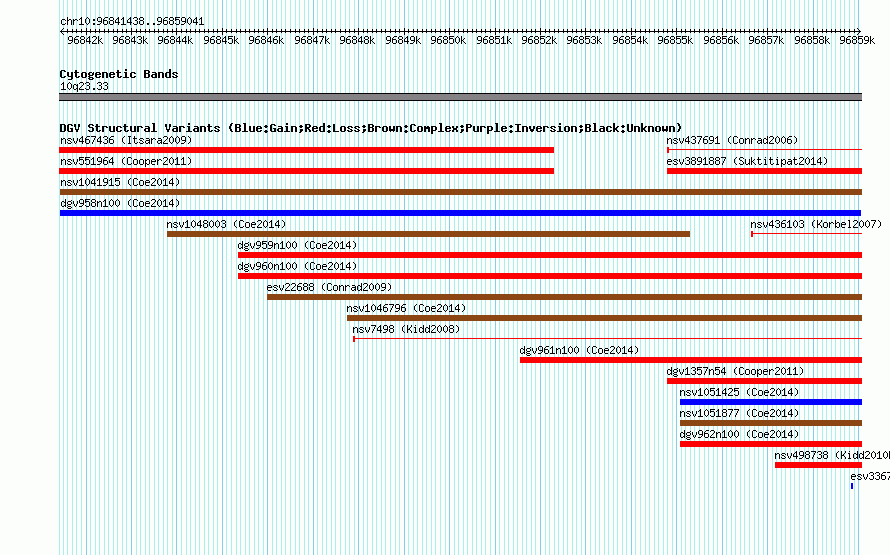
Task: Click the dgv961n100 (Coe2014) label
Action: pos(579,350)
